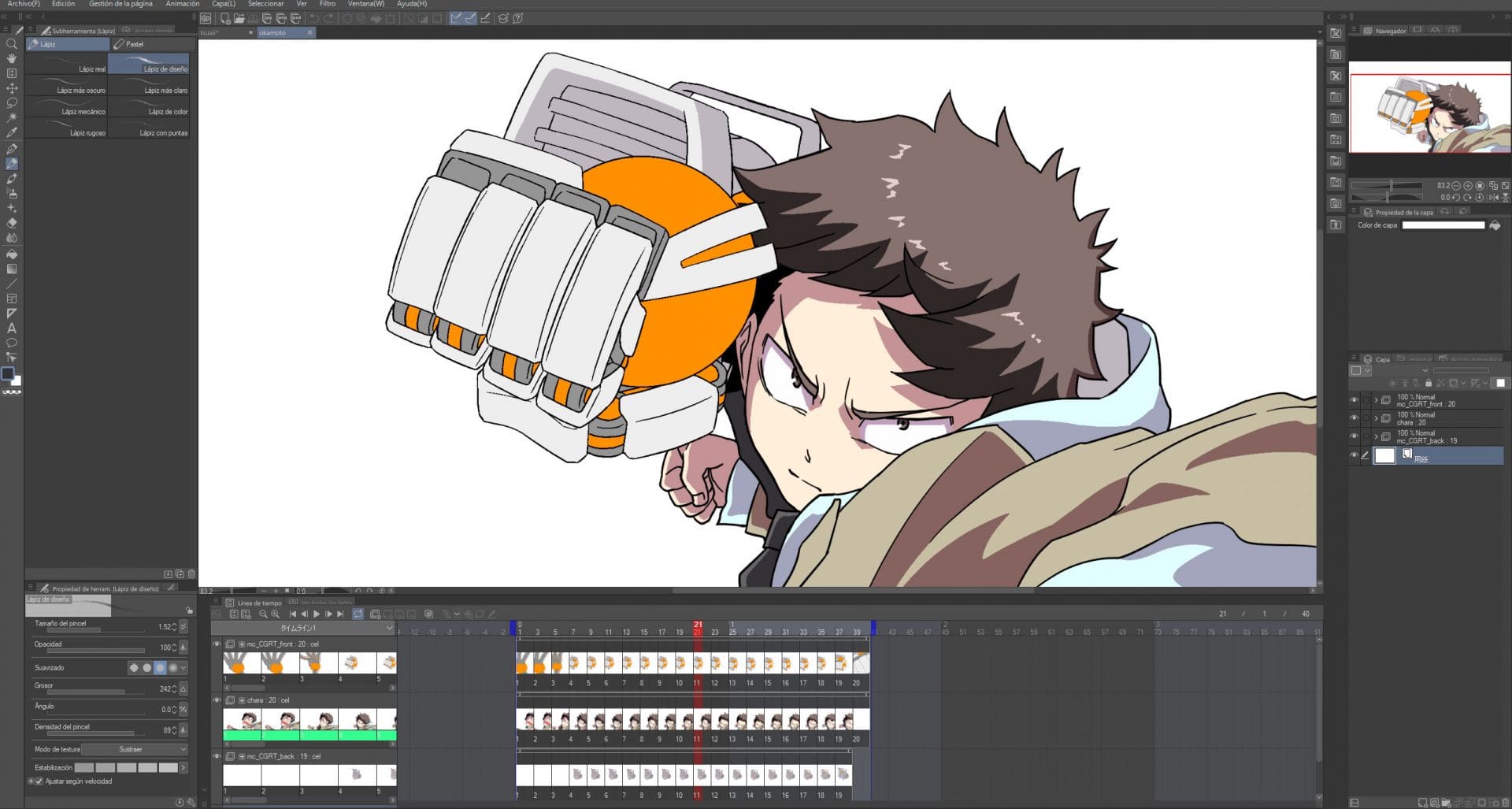Select the Brush tool

click(12, 179)
